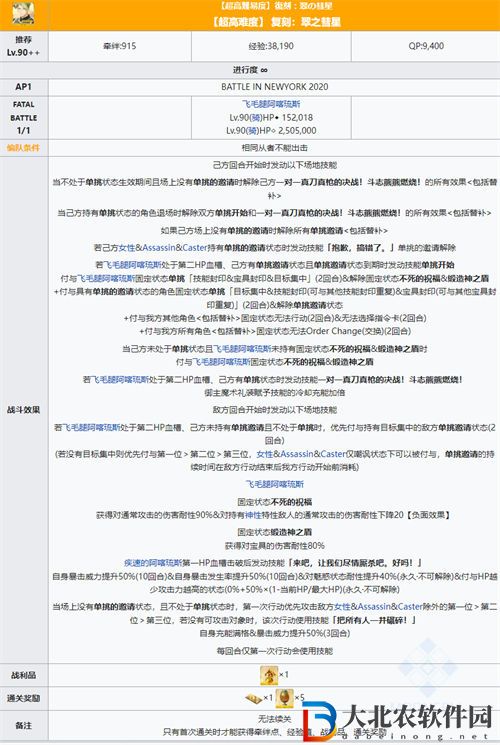Open 飞毛腿阿喀琉斯 link before 固定状态单挑「技能封印
The image size is (500, 745).
106,278
